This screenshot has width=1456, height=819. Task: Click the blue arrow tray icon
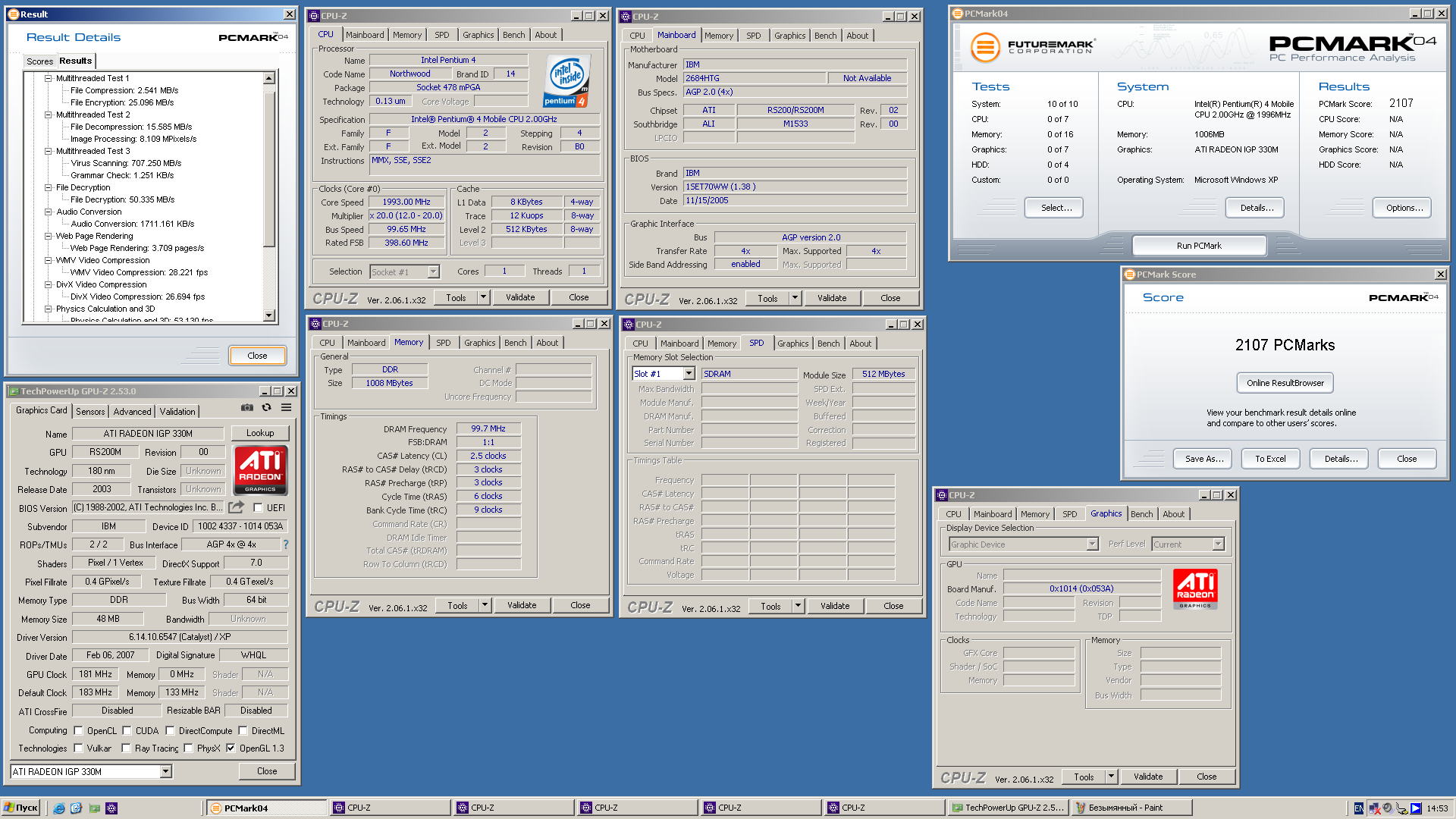point(1416,808)
